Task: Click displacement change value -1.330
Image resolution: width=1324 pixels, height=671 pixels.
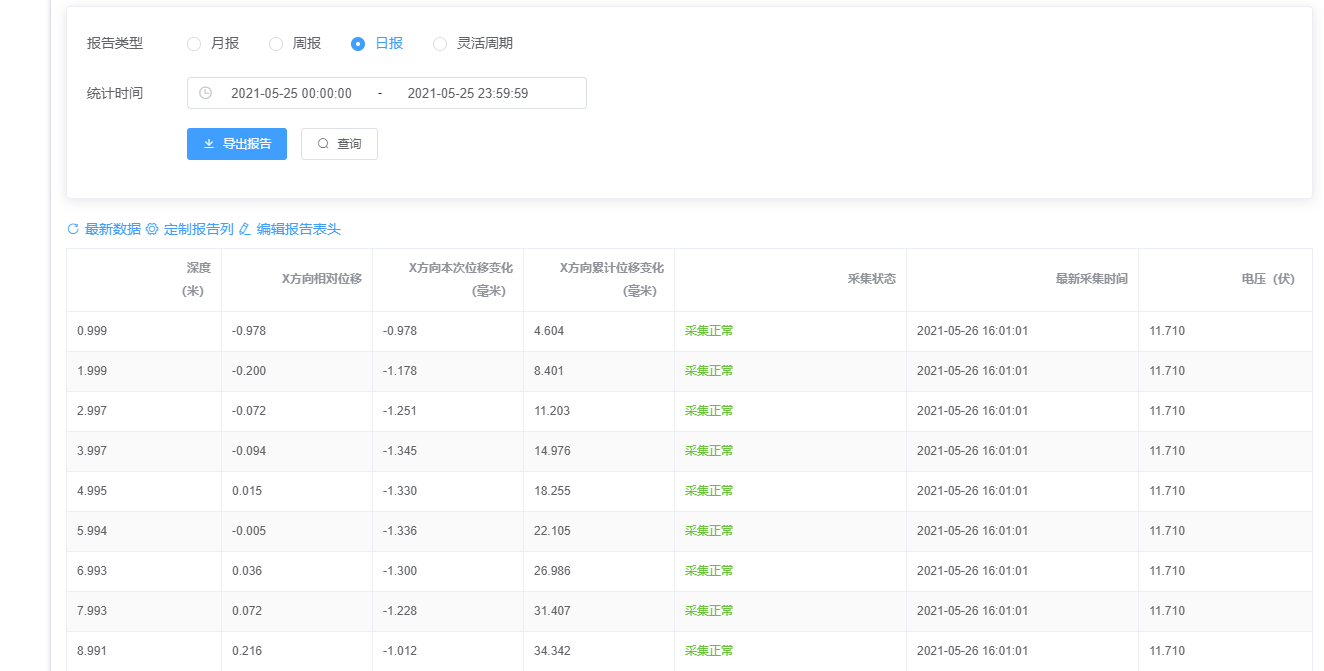Action: 400,491
